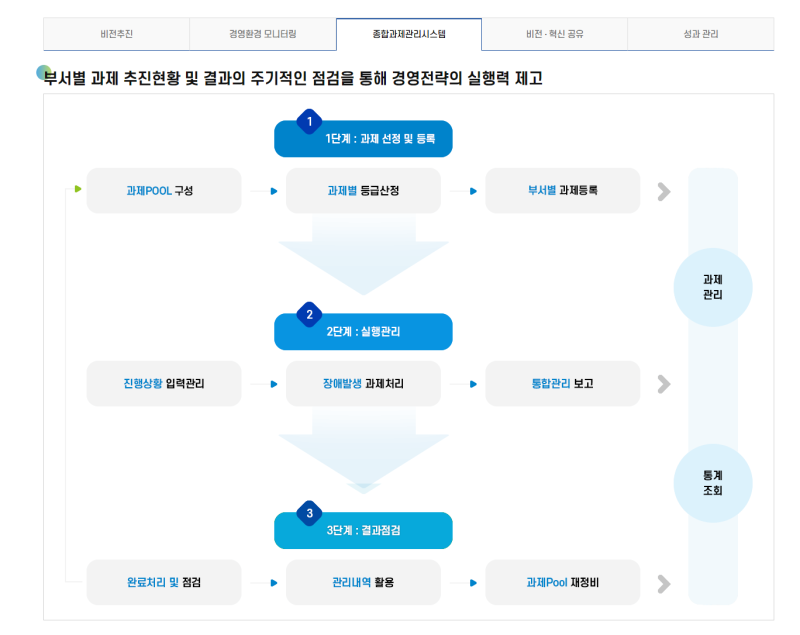This screenshot has height=635, width=800.
Task: Click the 장애발생 과제처리 box
Action: click(363, 384)
